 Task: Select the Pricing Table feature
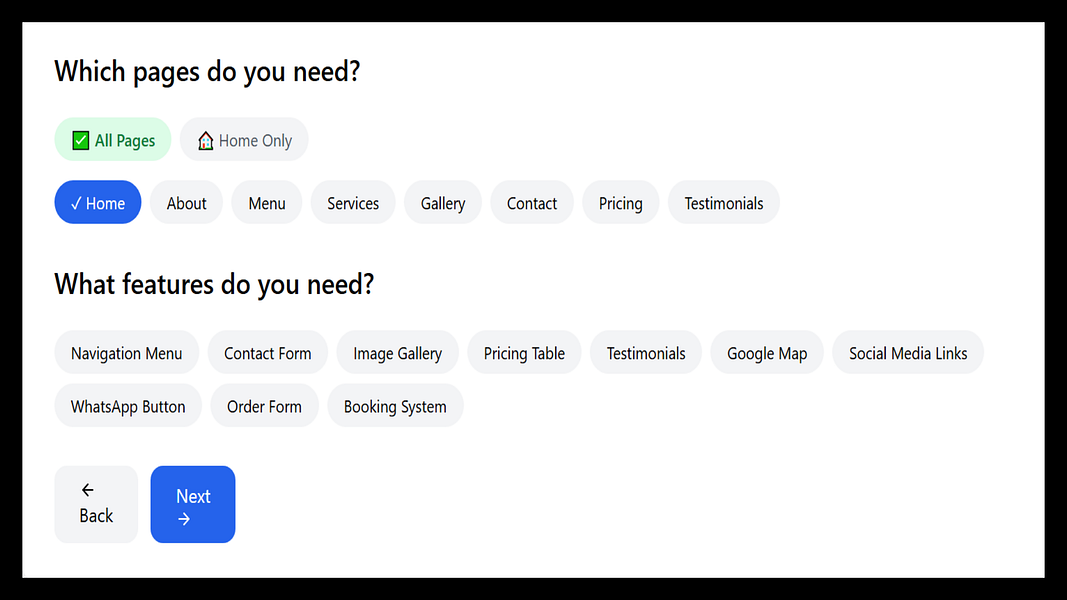point(524,352)
